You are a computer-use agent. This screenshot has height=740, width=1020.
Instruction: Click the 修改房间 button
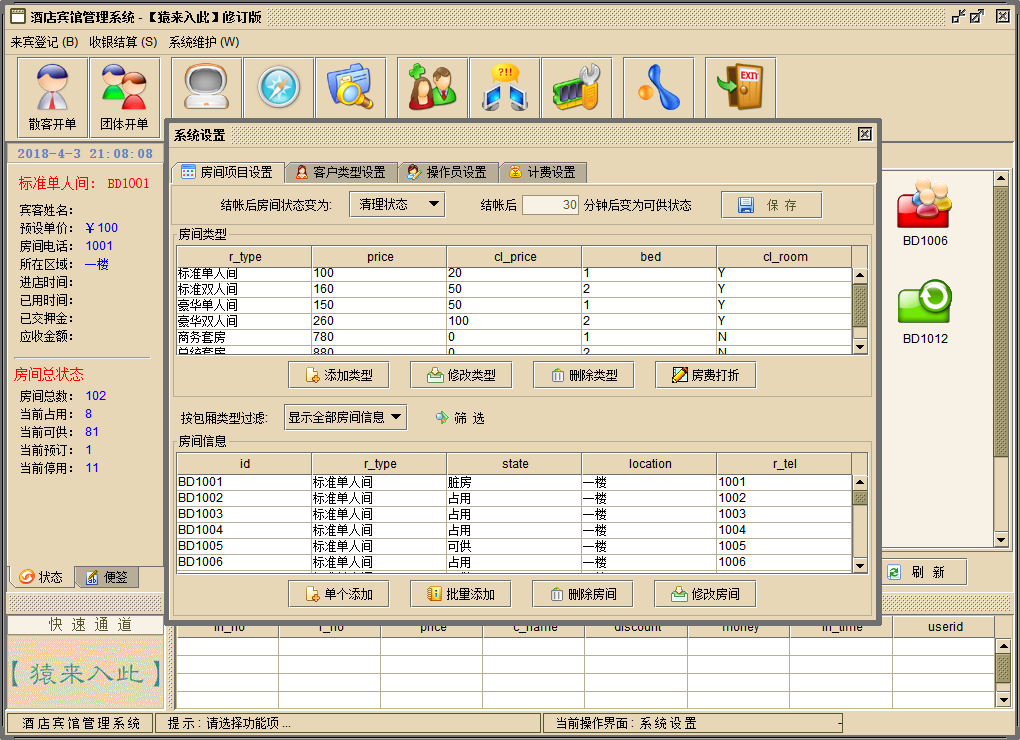[x=705, y=594]
